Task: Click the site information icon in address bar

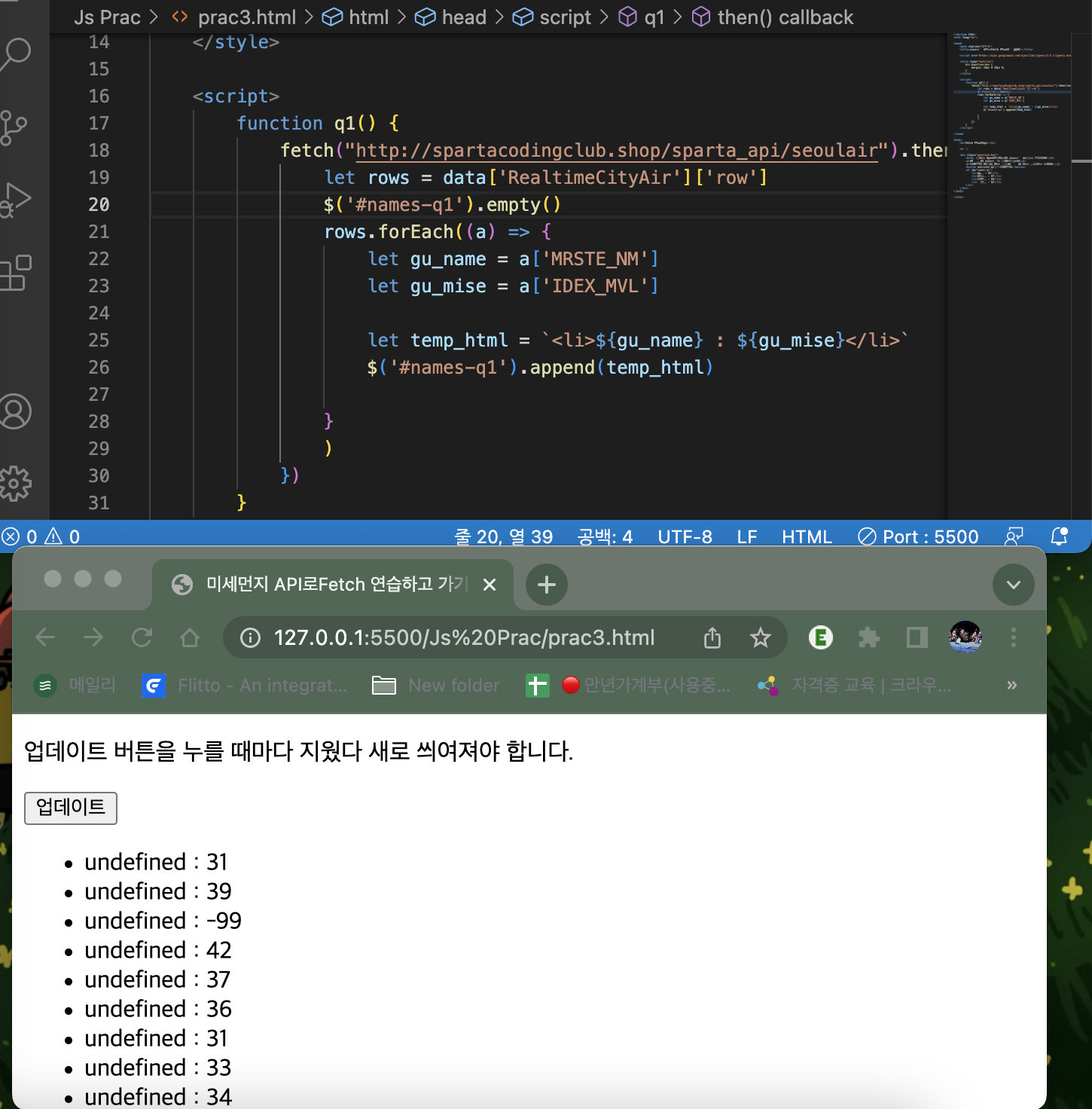Action: click(x=250, y=638)
